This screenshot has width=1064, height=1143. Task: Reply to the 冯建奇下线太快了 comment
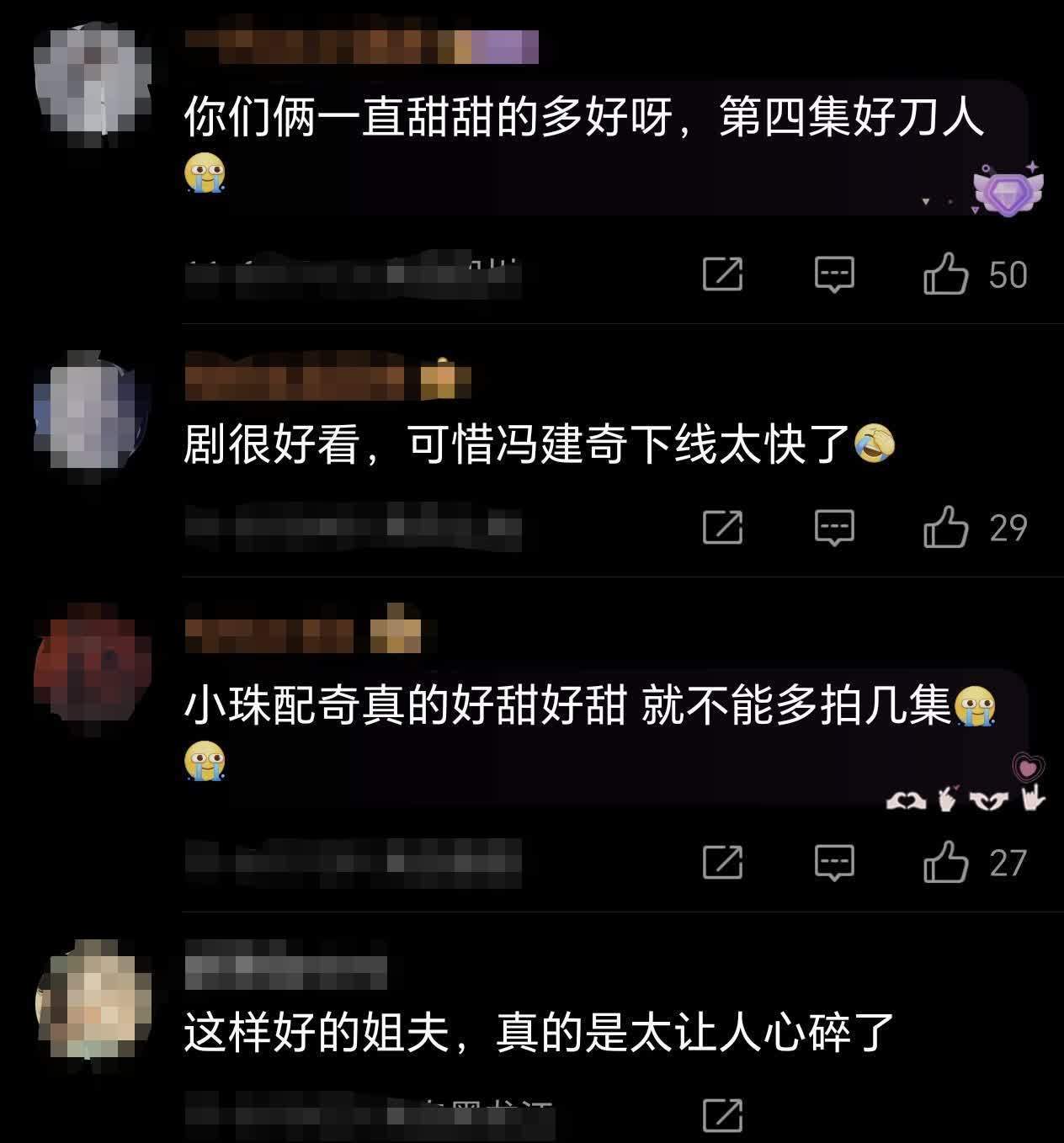834,528
